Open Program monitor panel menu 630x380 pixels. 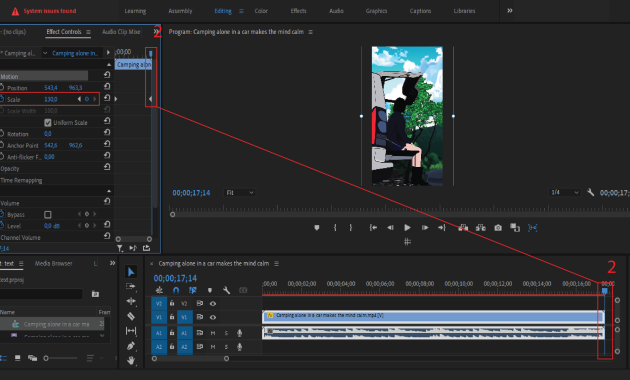tap(310, 32)
